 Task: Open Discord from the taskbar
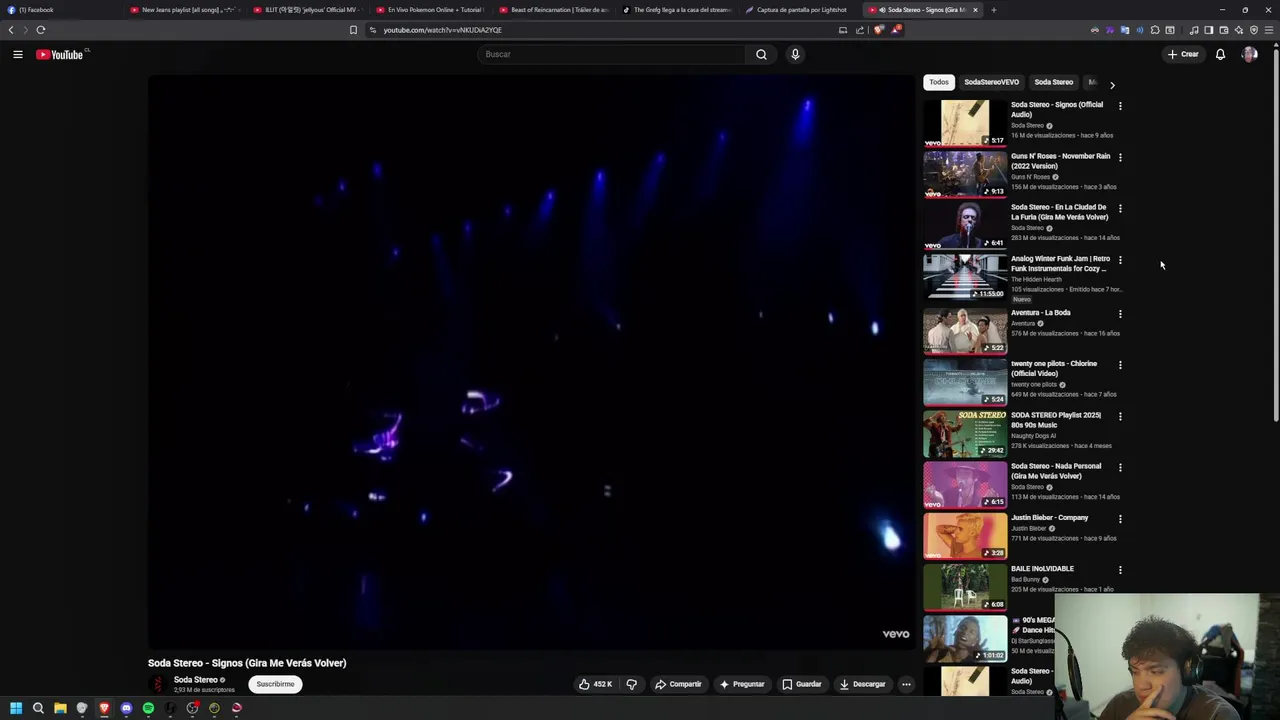coord(126,708)
